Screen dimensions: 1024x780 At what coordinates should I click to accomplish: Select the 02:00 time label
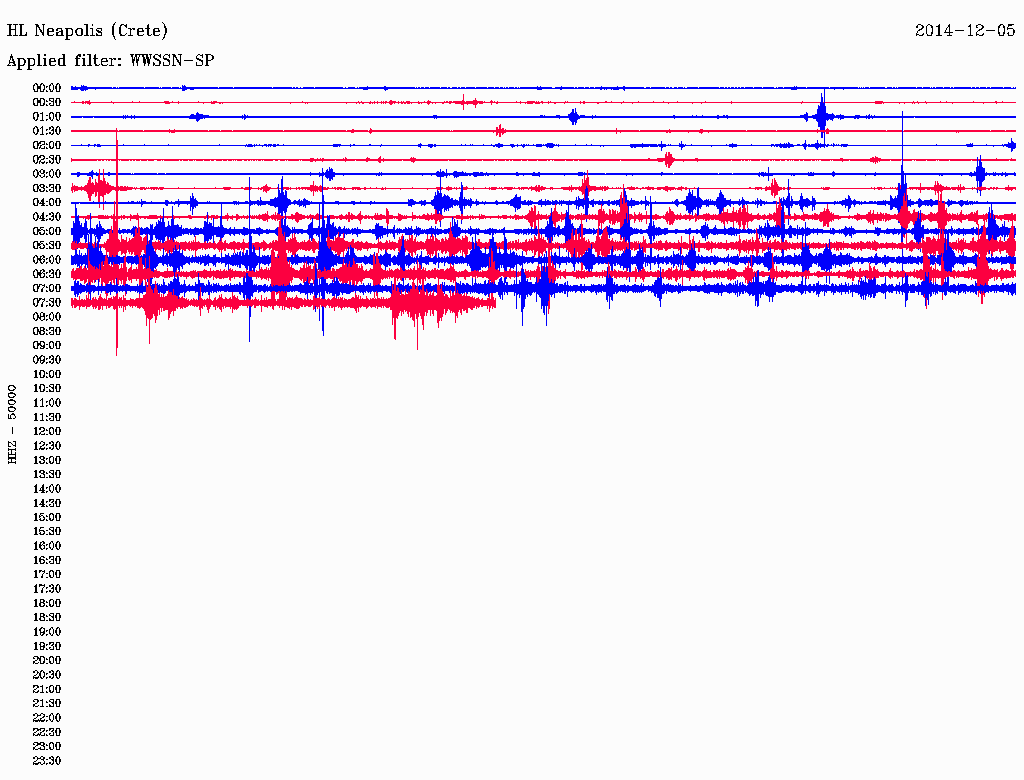pos(47,145)
